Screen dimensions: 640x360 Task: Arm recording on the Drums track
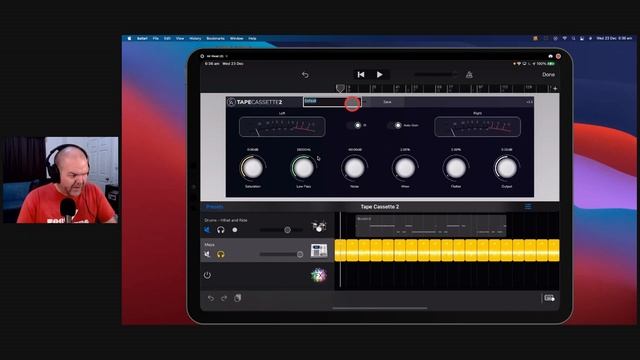click(x=235, y=230)
